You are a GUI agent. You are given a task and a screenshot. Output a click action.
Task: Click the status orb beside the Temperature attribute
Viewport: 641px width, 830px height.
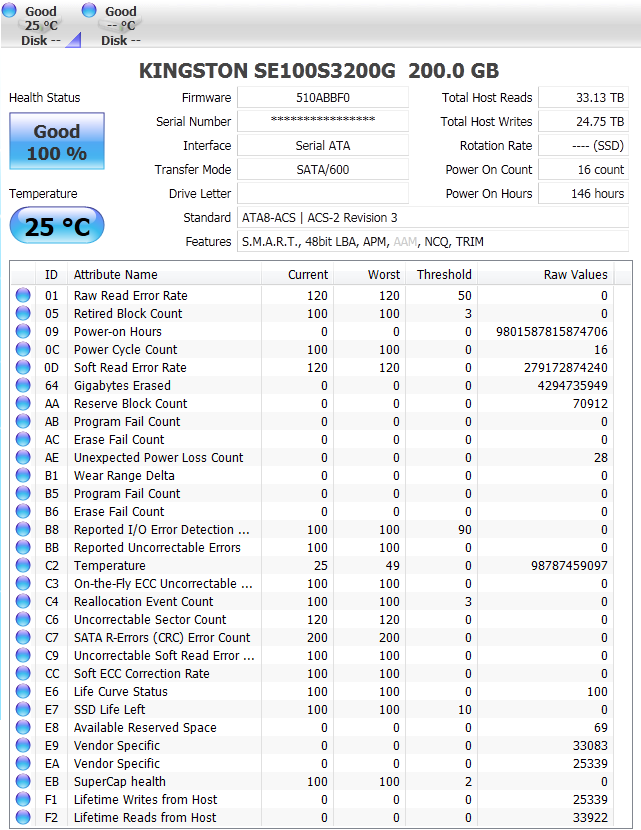tap(23, 566)
